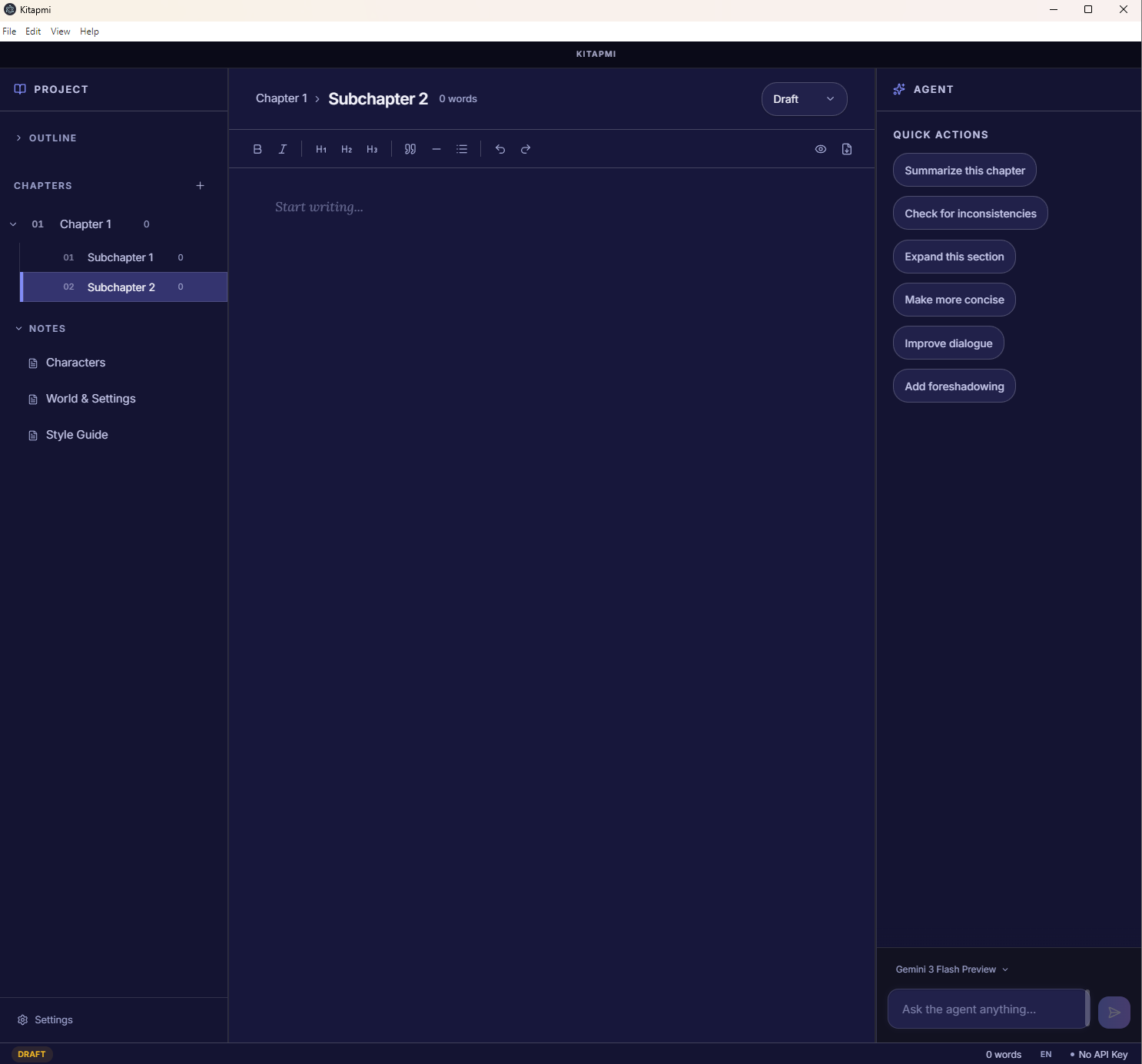Image resolution: width=1142 pixels, height=1064 pixels.
Task: Apply Heading 1 formatting
Action: click(x=321, y=148)
